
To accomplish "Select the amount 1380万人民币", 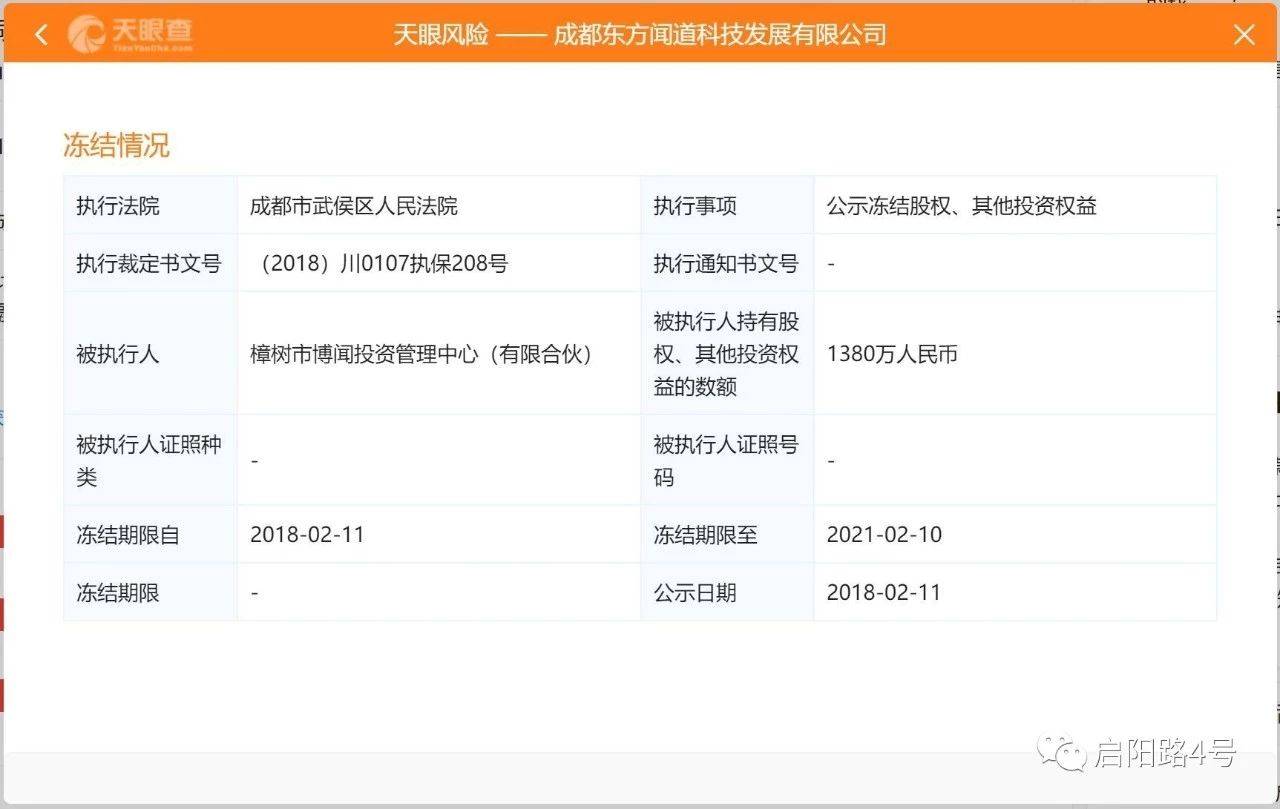I will (x=892, y=354).
